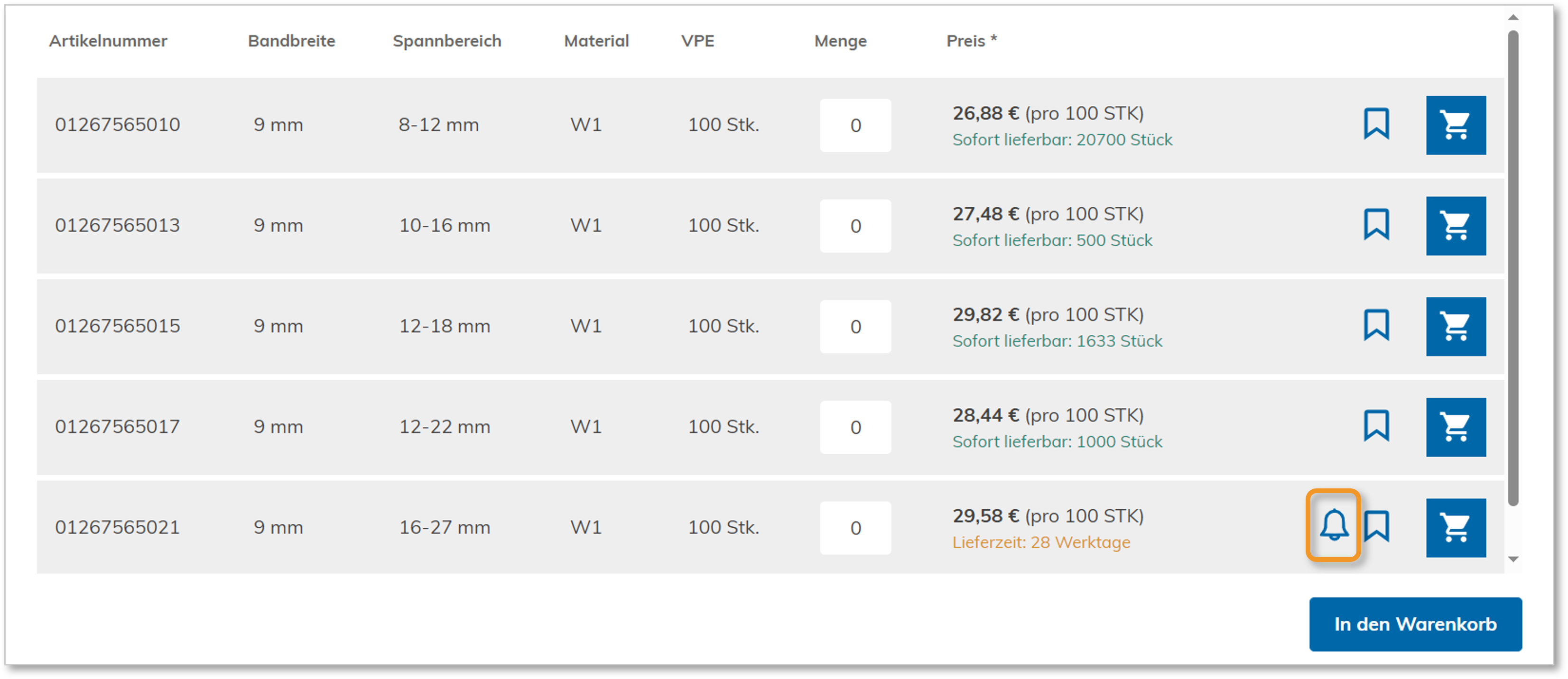The width and height of the screenshot is (1568, 679).
Task: Click the Bandbreite column header
Action: click(292, 41)
